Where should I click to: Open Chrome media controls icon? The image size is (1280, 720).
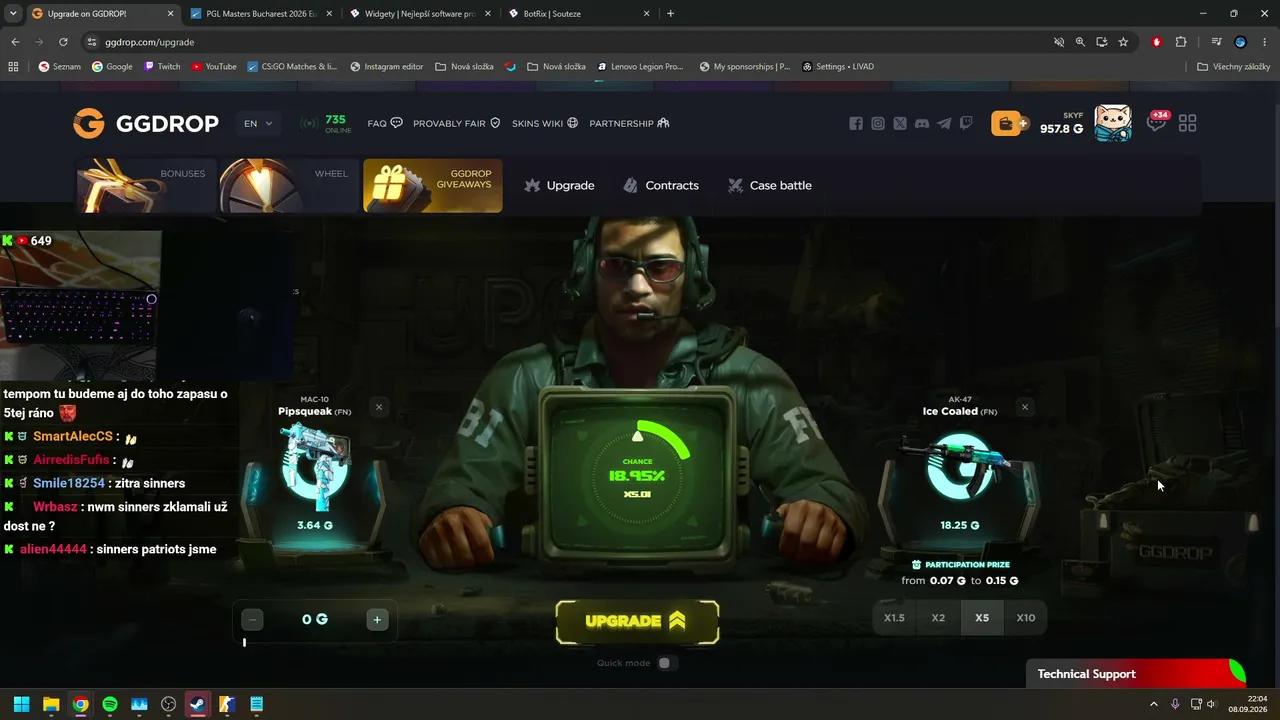click(x=1216, y=42)
